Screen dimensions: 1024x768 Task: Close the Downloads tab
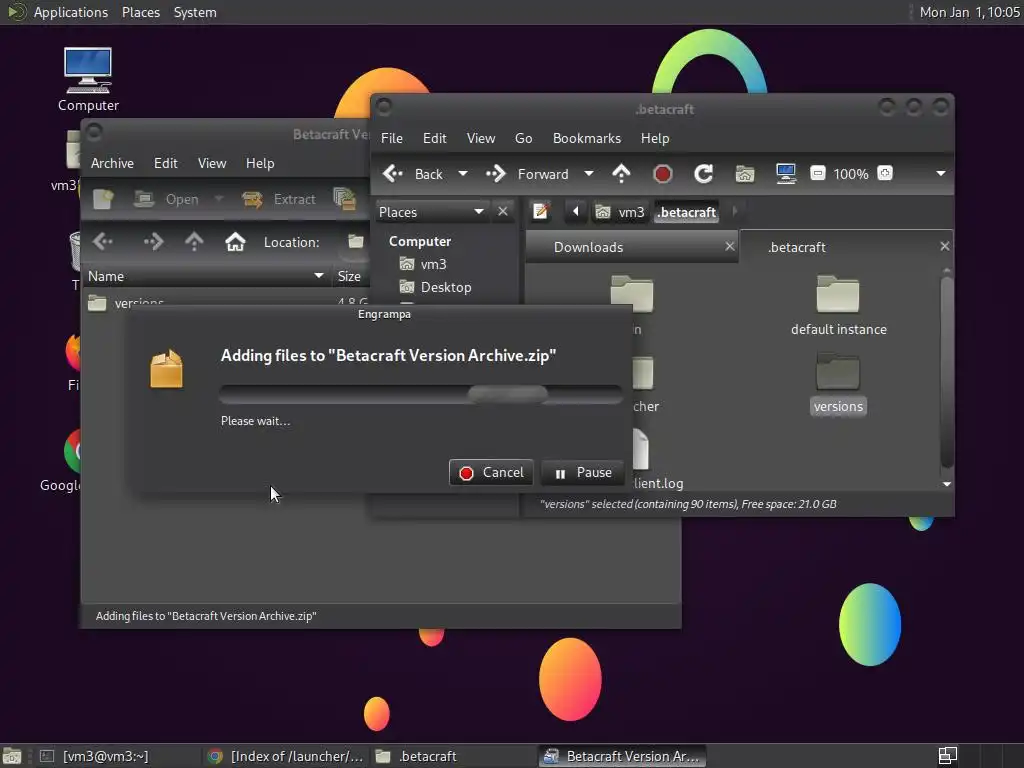[729, 246]
